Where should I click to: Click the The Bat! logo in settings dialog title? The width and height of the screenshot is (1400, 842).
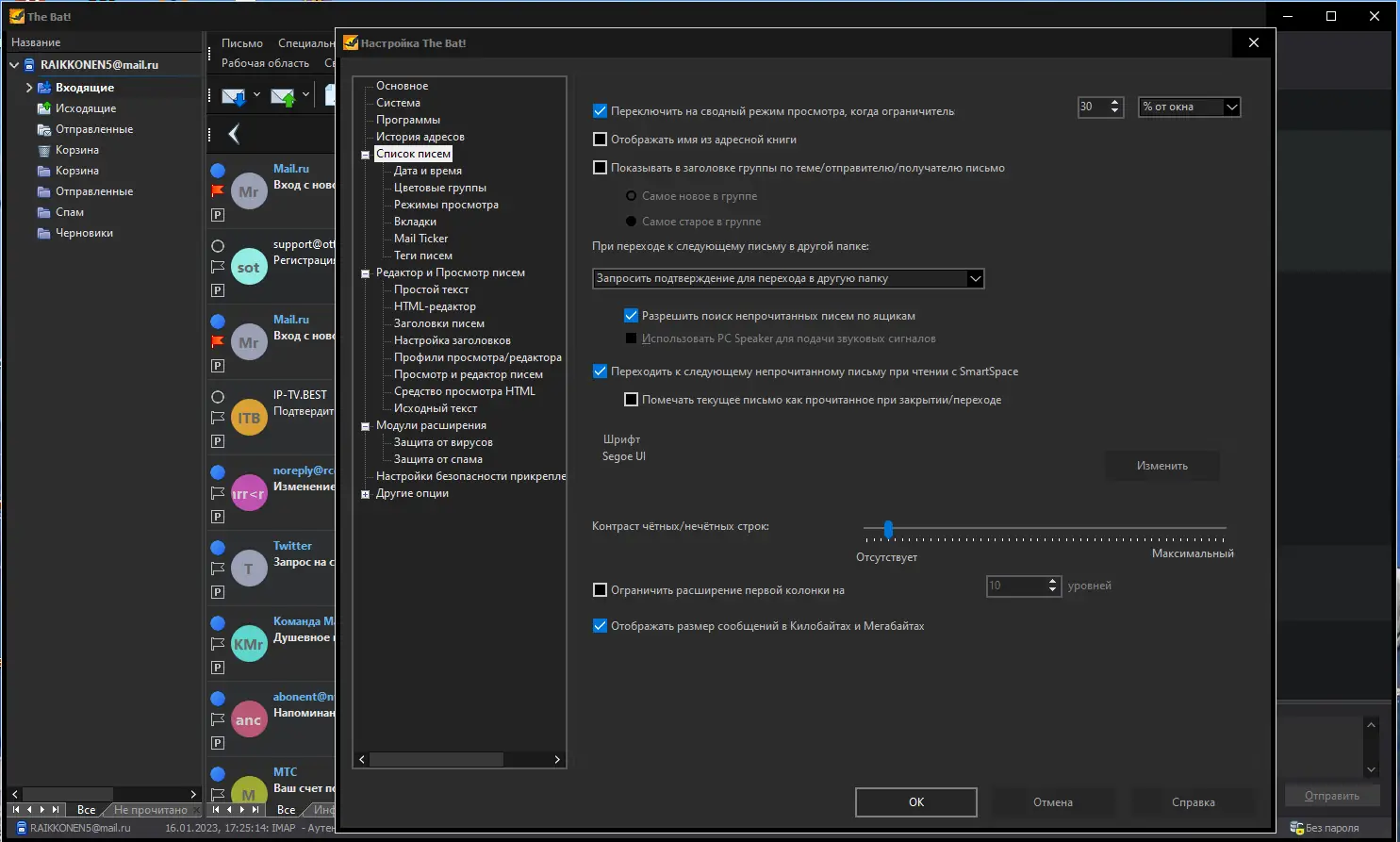(351, 42)
